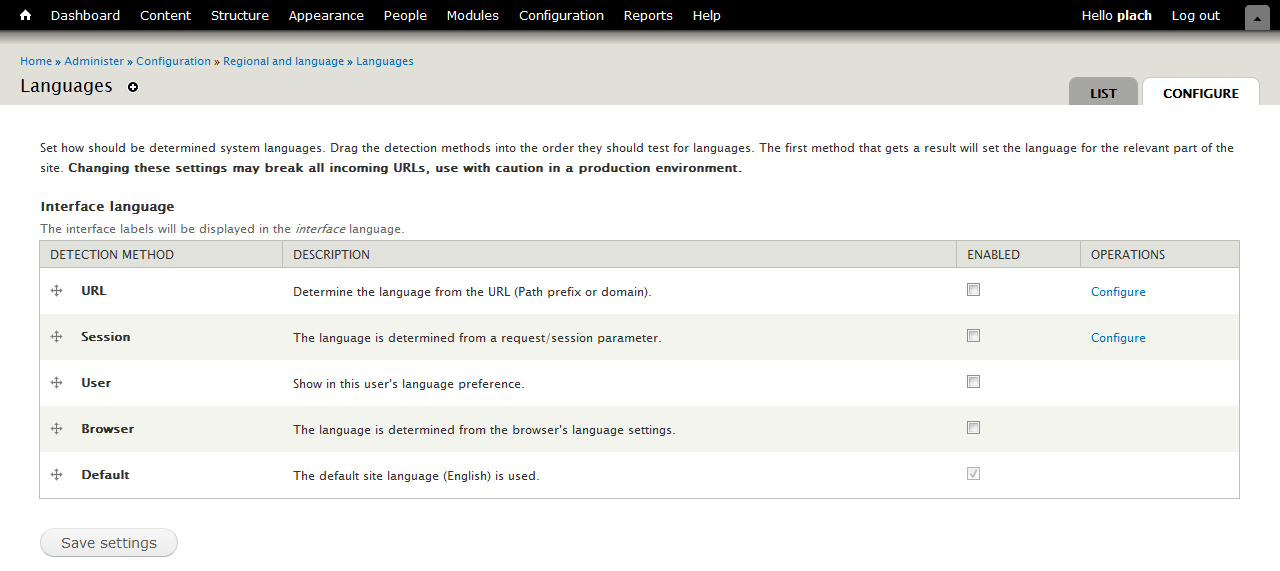Open Configure link for Session method
Image resolution: width=1280 pixels, height=571 pixels.
1118,338
